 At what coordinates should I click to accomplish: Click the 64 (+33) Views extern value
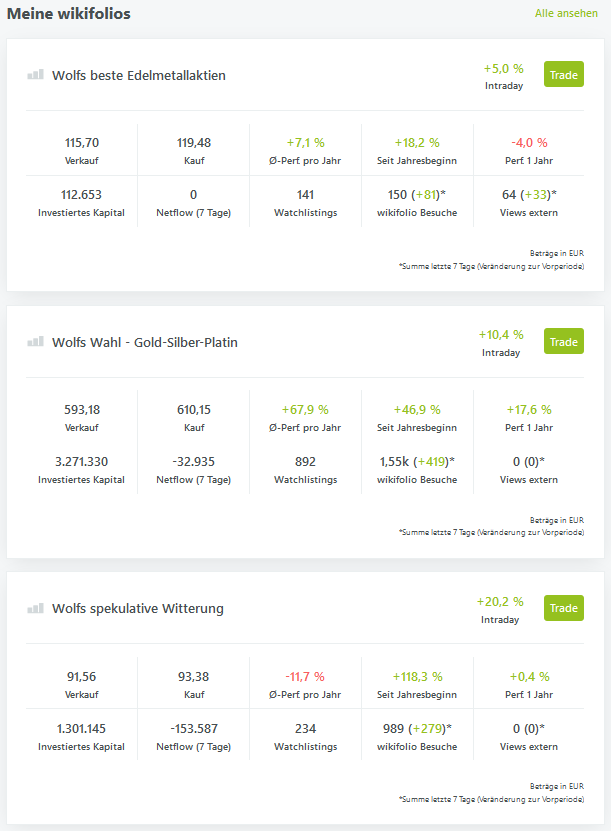(529, 194)
